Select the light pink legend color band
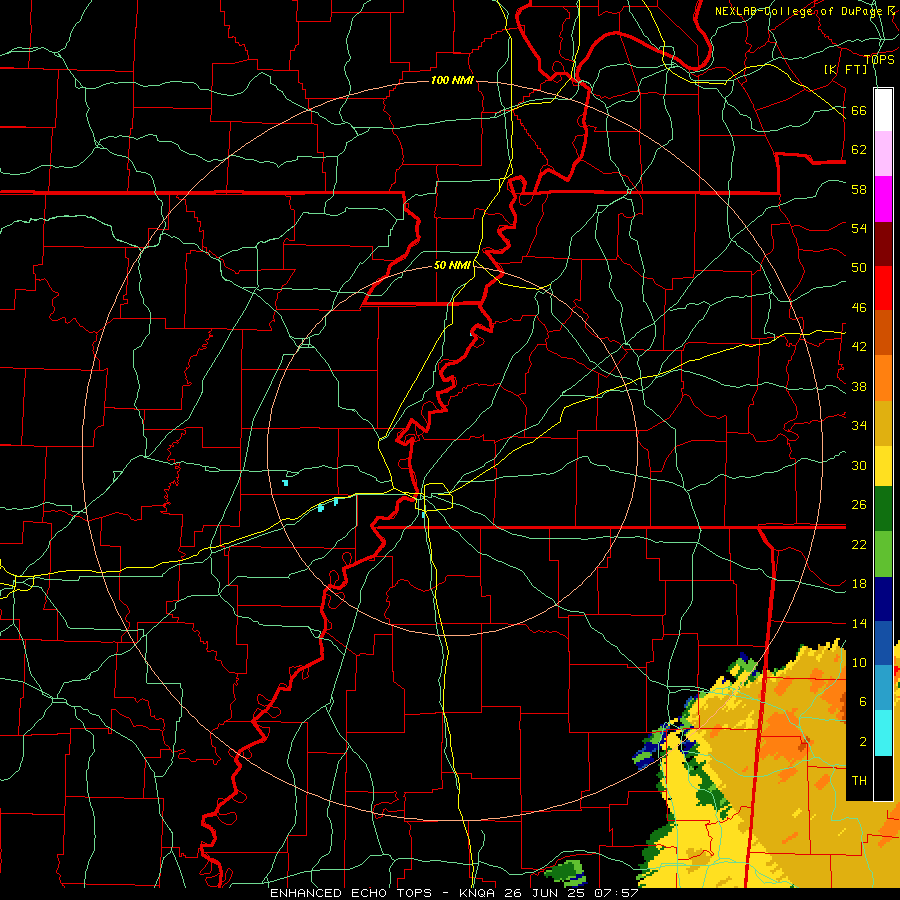This screenshot has height=900, width=900. coord(883,154)
